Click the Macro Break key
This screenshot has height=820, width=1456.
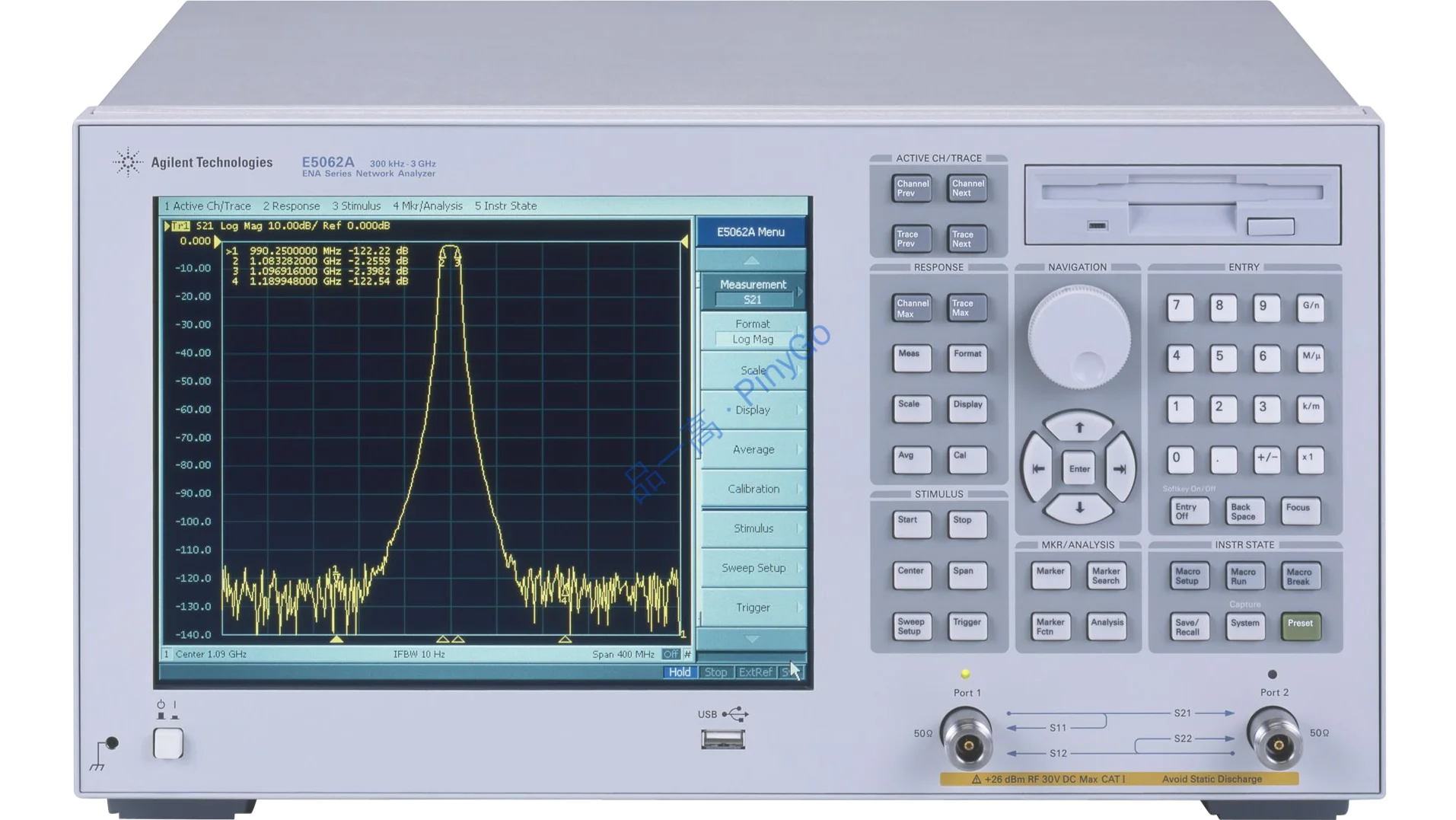pyautogui.click(x=1301, y=576)
